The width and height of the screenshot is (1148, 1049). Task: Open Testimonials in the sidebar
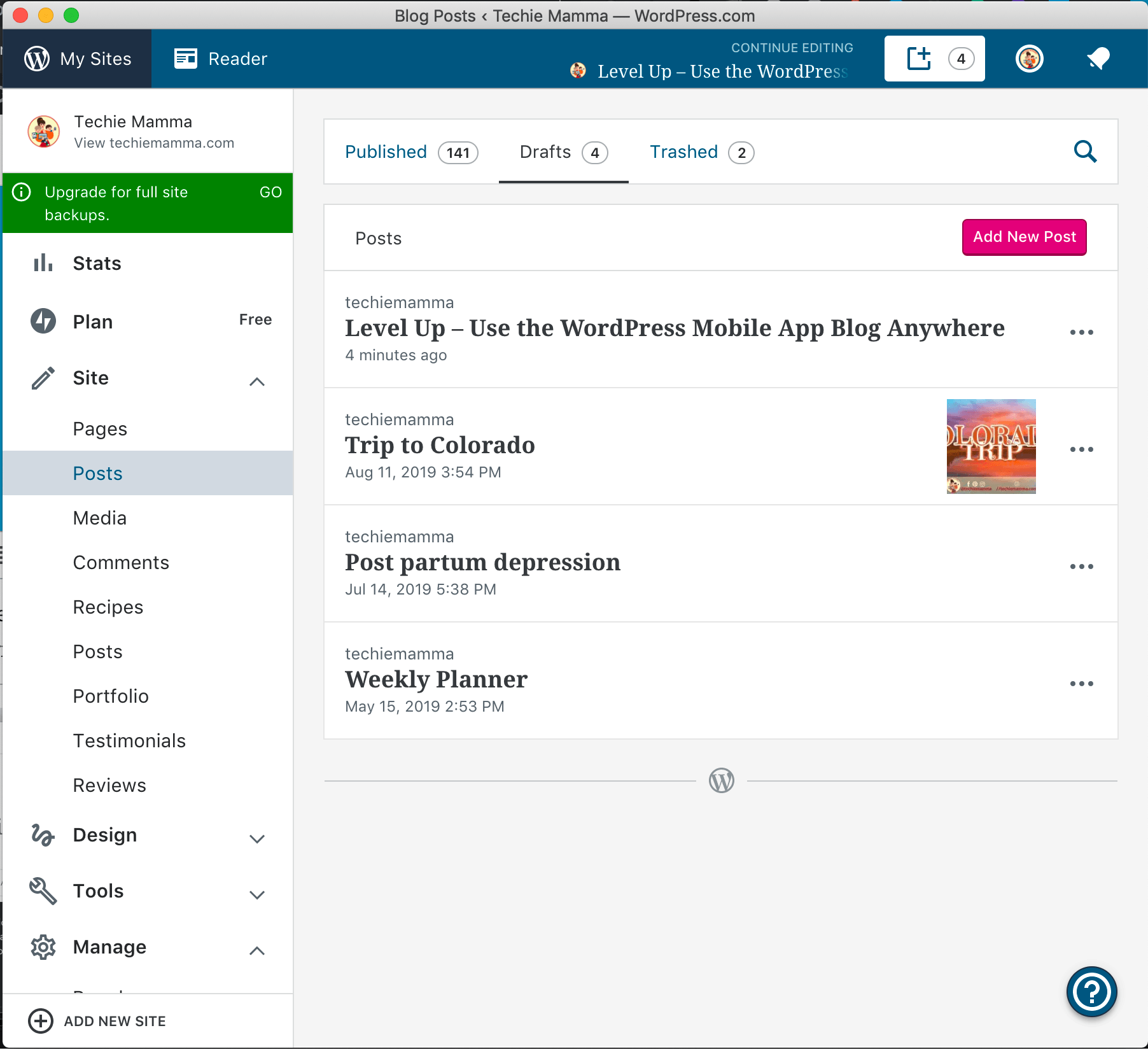[x=148, y=740]
